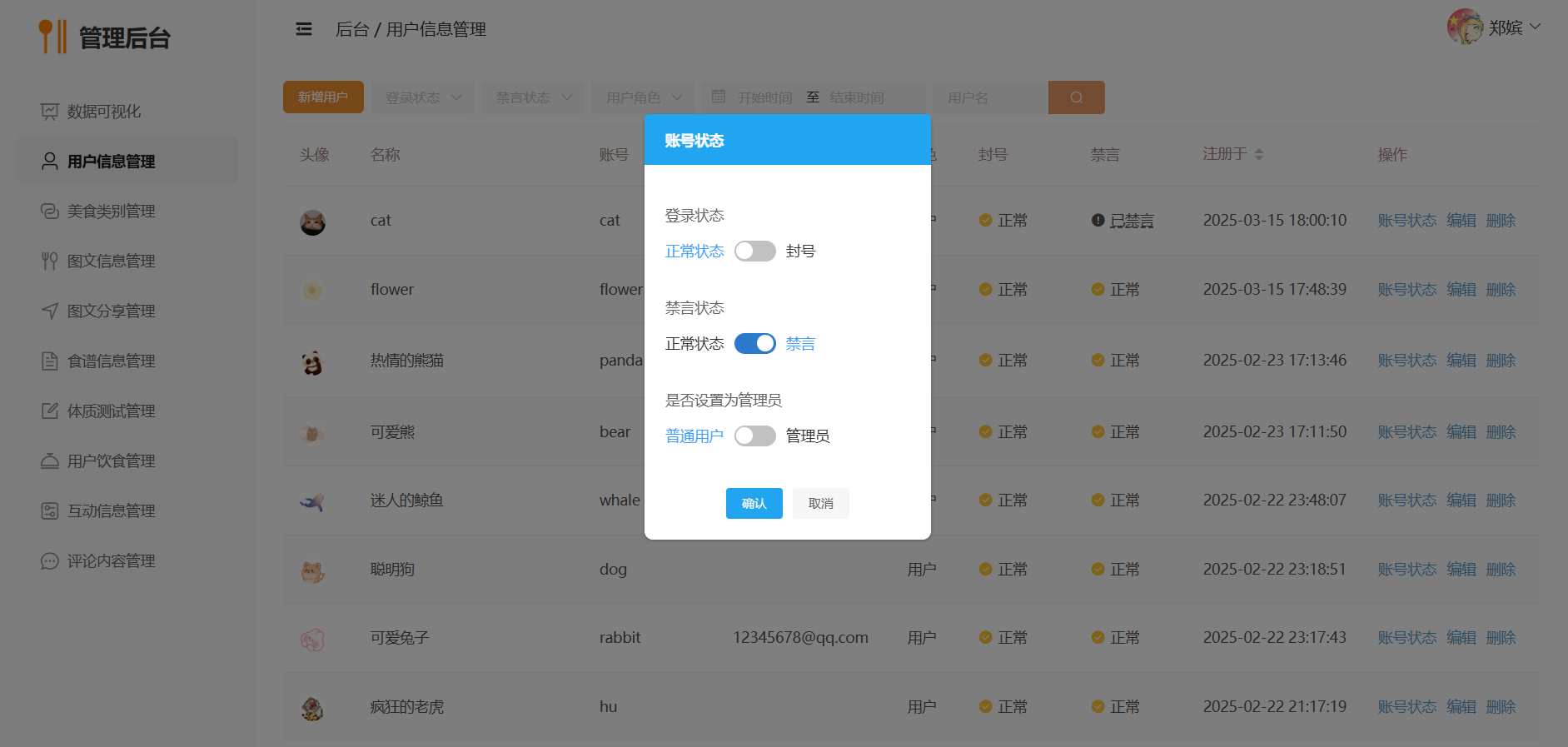Click the blue 确认 button

click(x=754, y=504)
